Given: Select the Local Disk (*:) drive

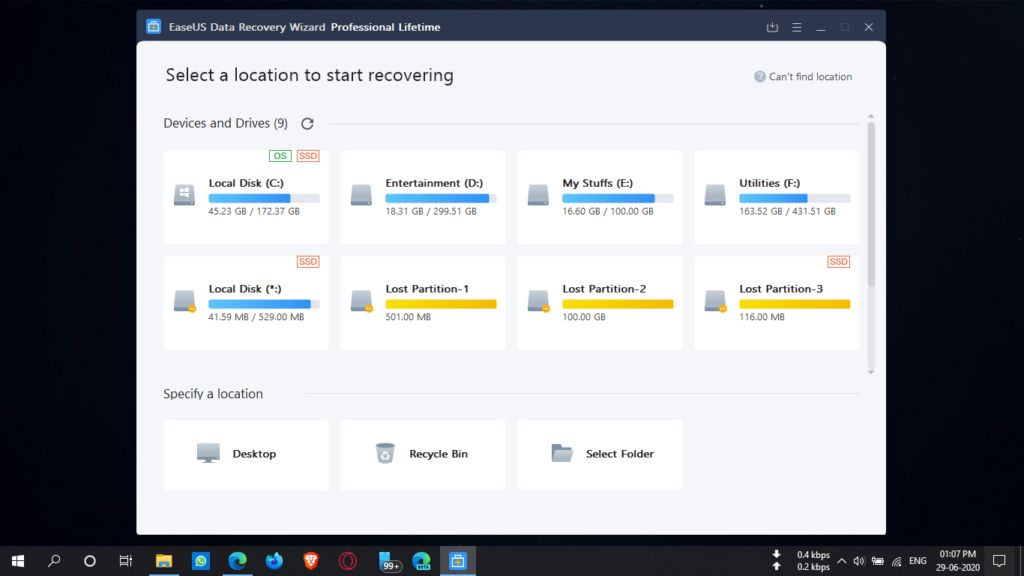Looking at the screenshot, I should pyautogui.click(x=246, y=302).
